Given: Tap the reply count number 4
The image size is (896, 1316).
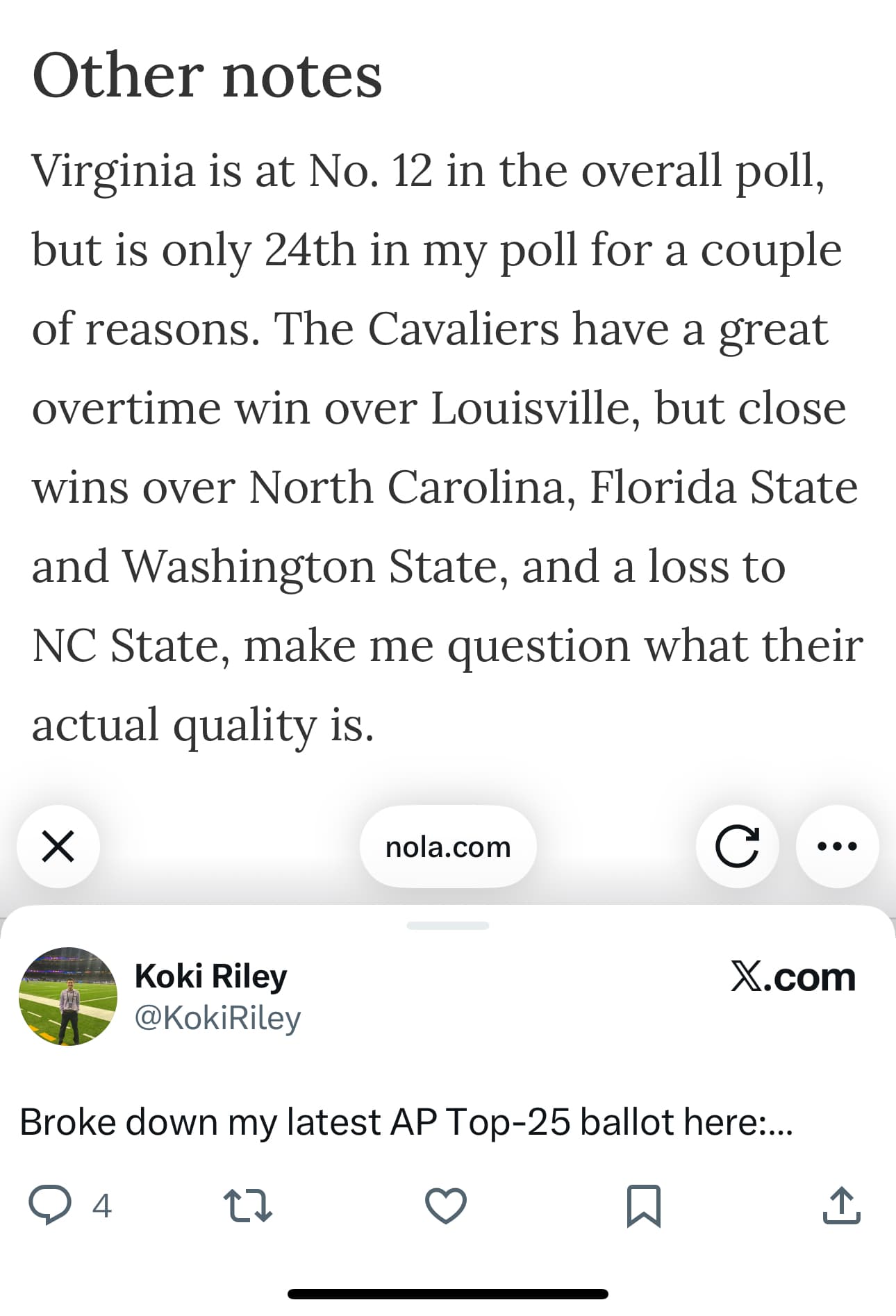Looking at the screenshot, I should tap(102, 1206).
